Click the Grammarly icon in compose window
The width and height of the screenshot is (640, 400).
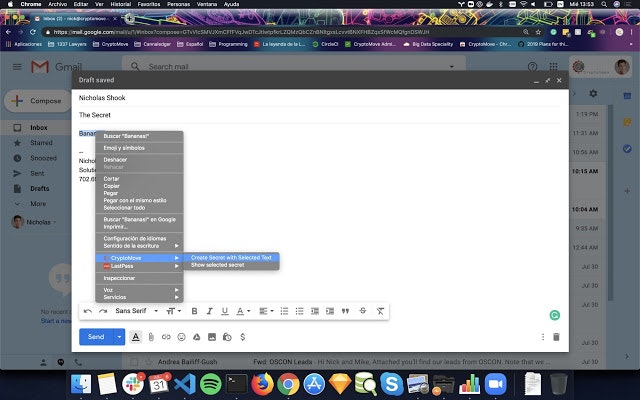coord(555,315)
